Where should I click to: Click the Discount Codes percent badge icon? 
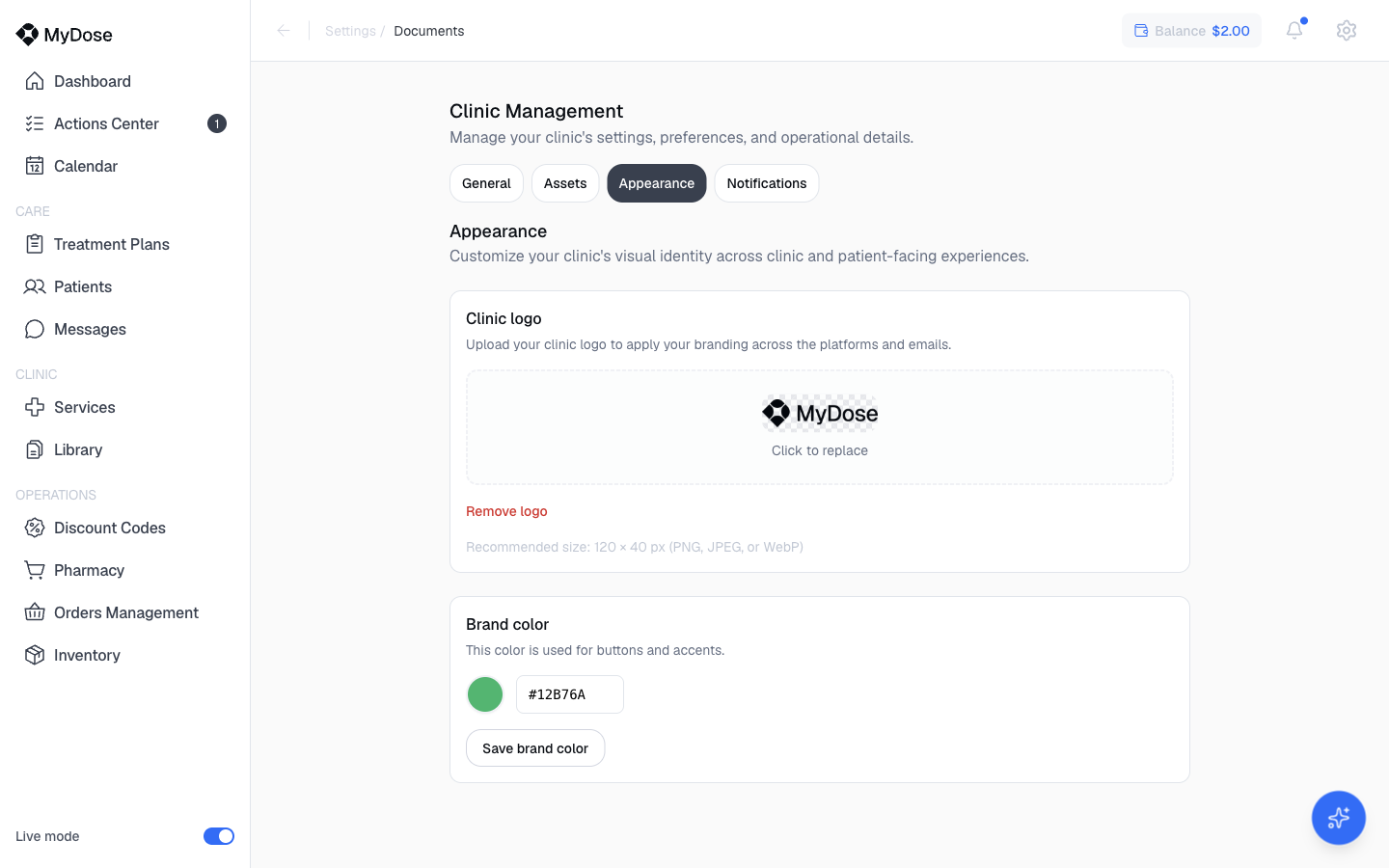pos(35,528)
